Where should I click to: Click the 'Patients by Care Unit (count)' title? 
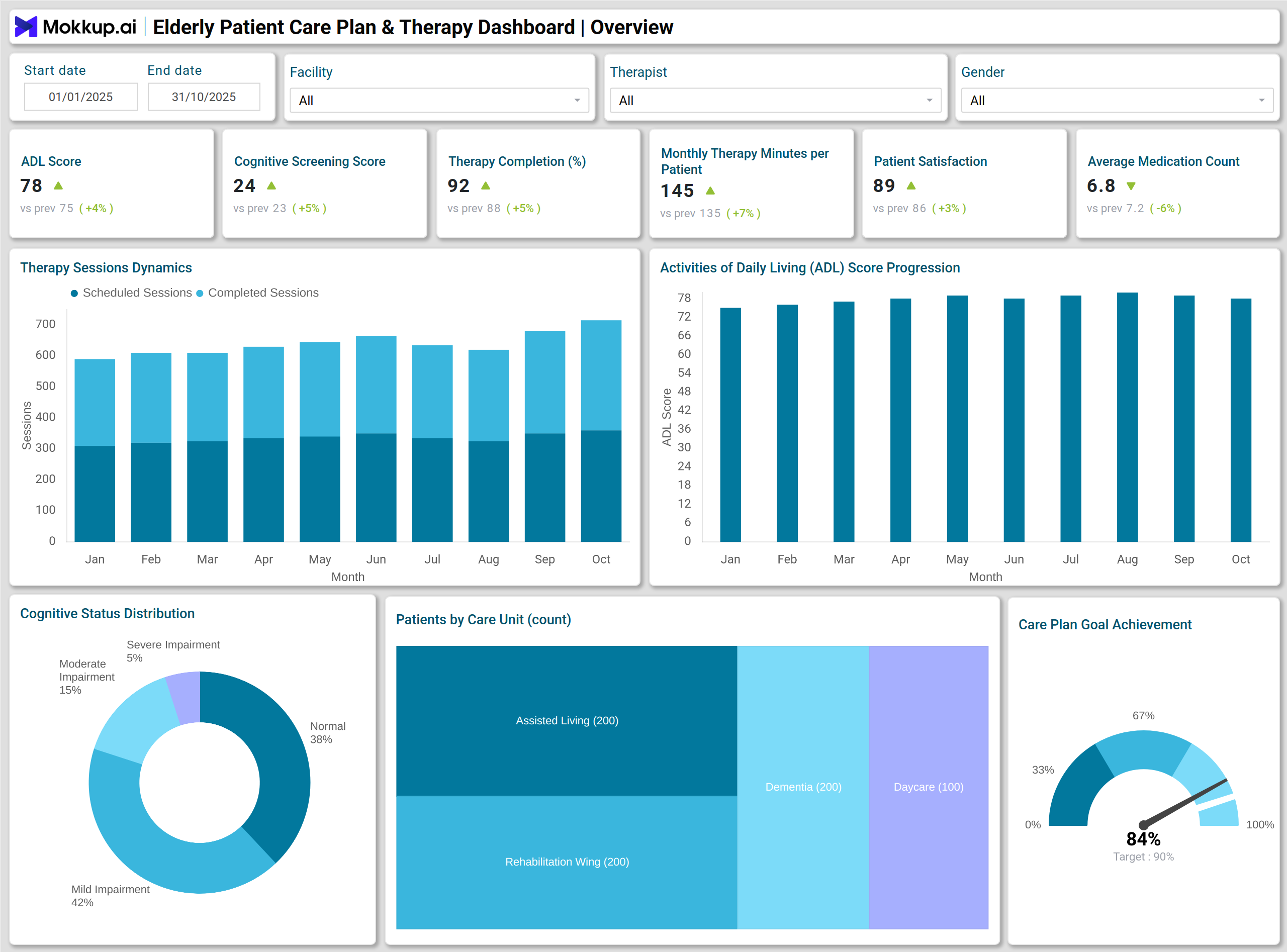click(x=484, y=619)
